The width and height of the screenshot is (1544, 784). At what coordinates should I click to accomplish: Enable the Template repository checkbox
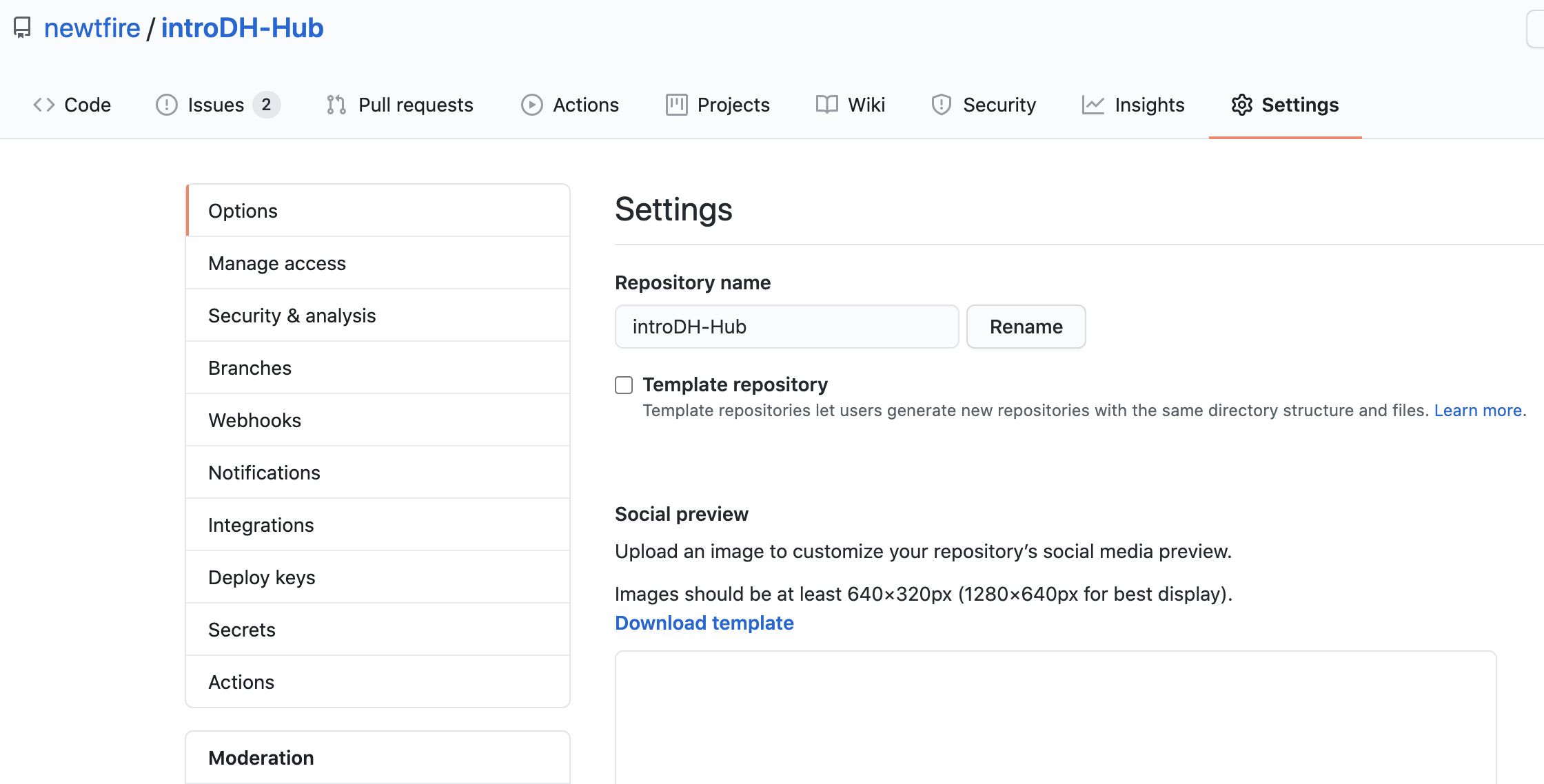(624, 384)
